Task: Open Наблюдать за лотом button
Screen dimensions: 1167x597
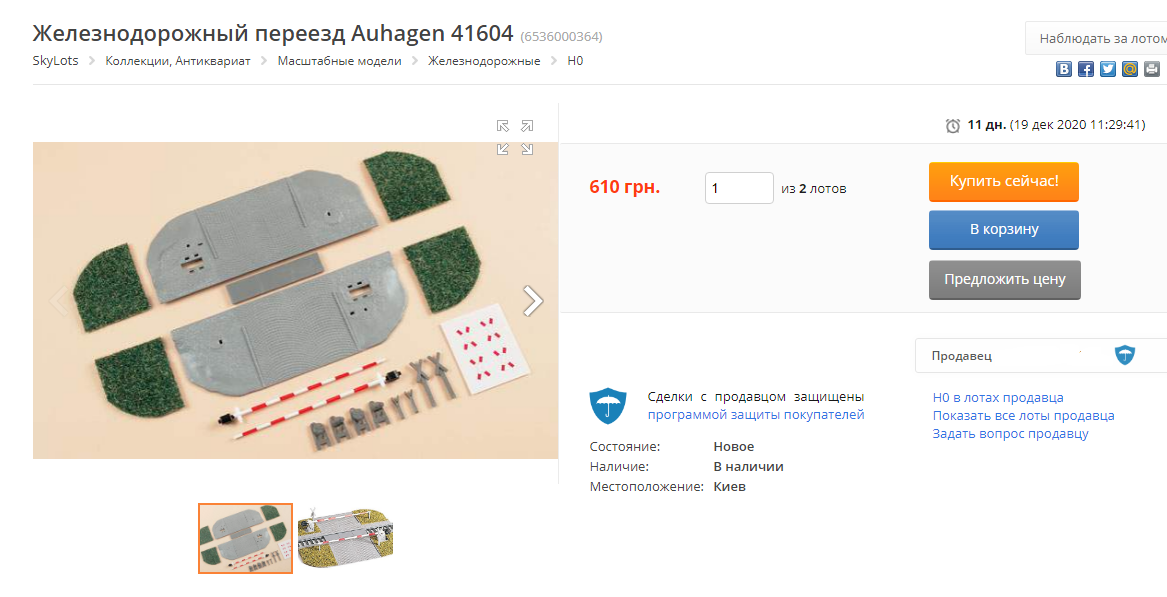Action: point(1096,38)
